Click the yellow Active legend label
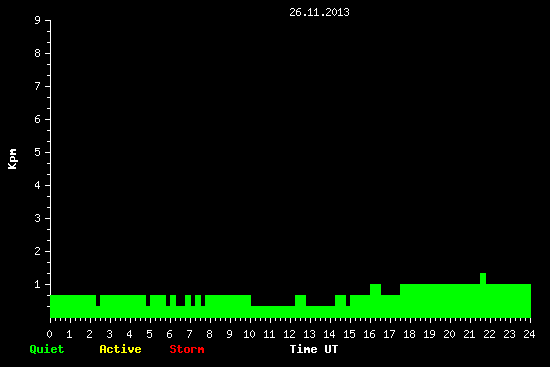 coord(120,349)
